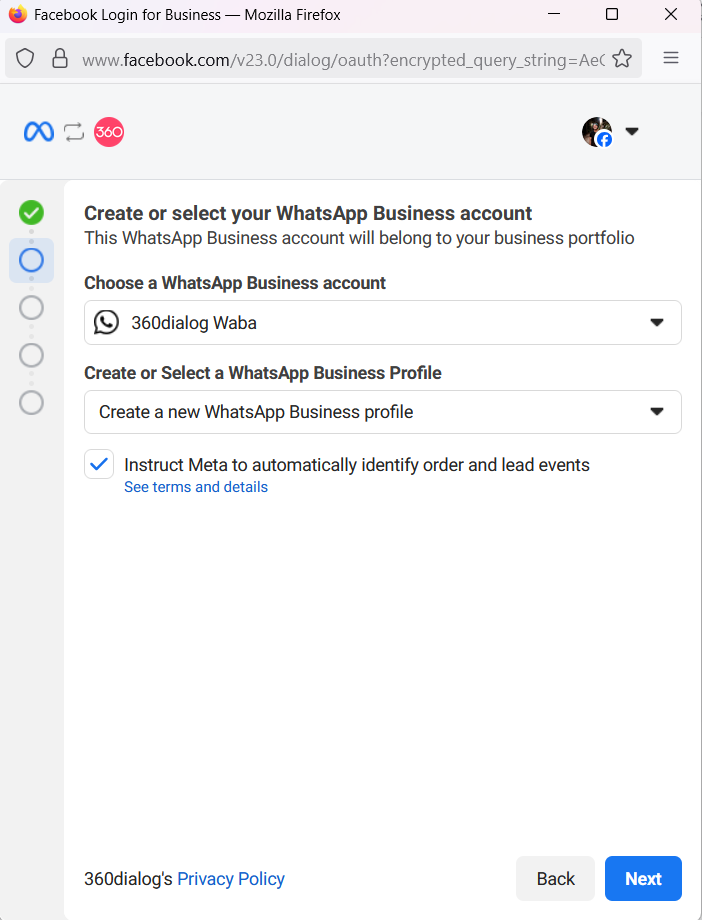Select the current highlighted blue step circle
The image size is (702, 920).
32,260
